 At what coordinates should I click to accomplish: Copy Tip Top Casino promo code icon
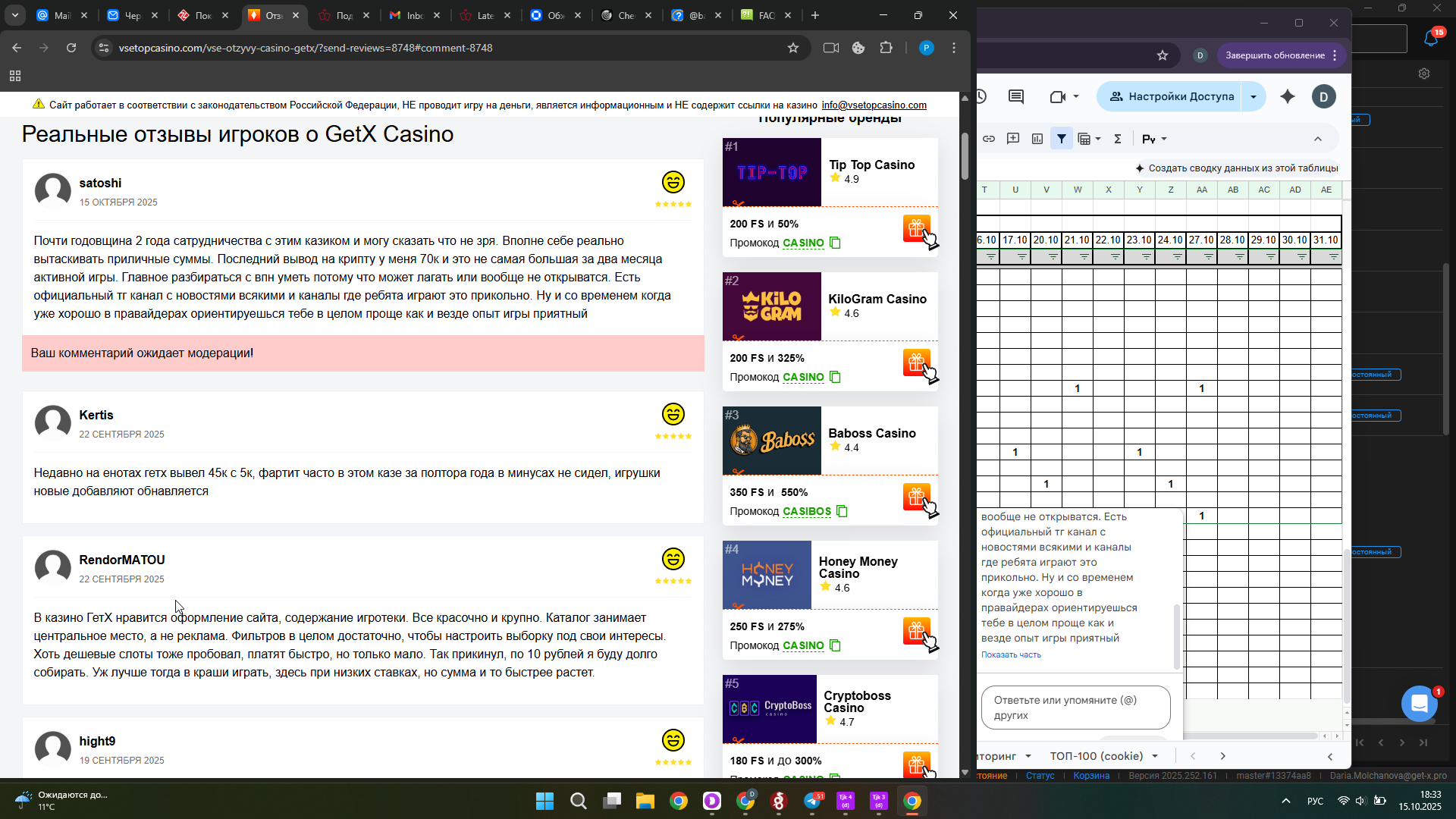(x=835, y=243)
